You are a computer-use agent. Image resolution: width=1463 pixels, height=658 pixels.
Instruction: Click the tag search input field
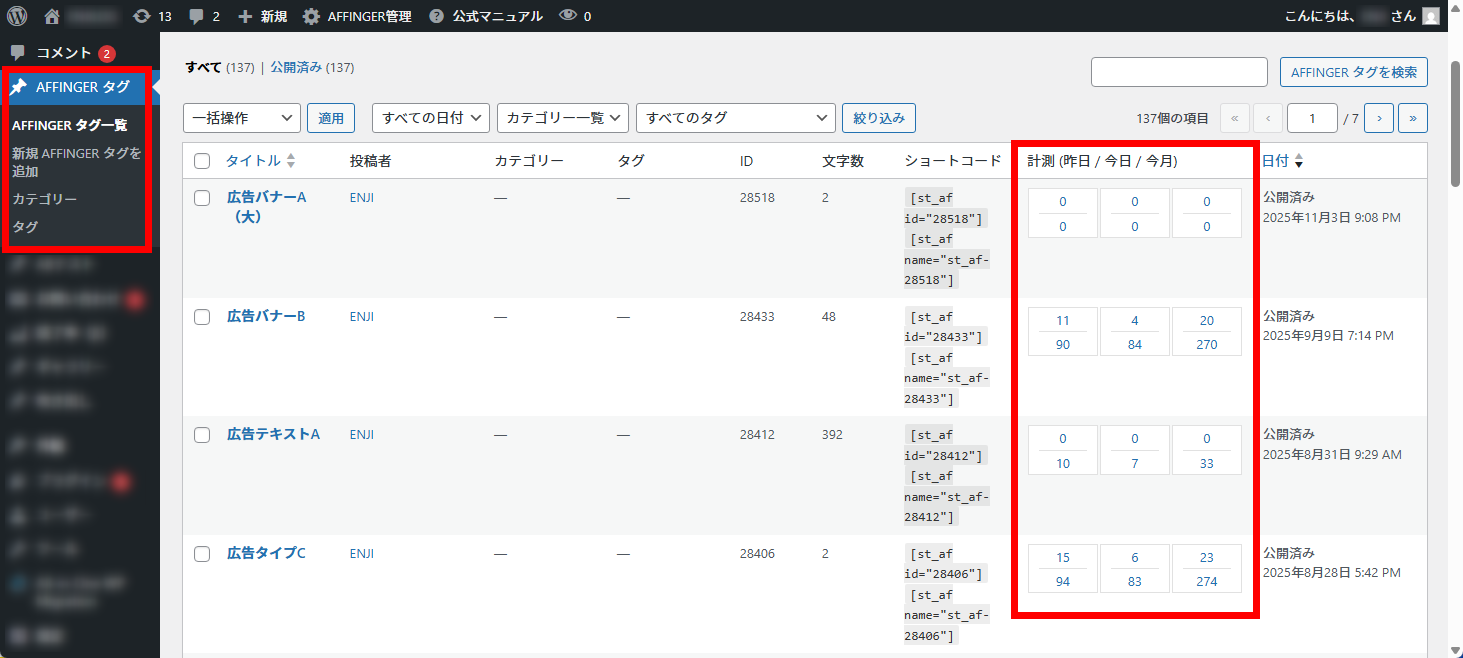[1179, 72]
